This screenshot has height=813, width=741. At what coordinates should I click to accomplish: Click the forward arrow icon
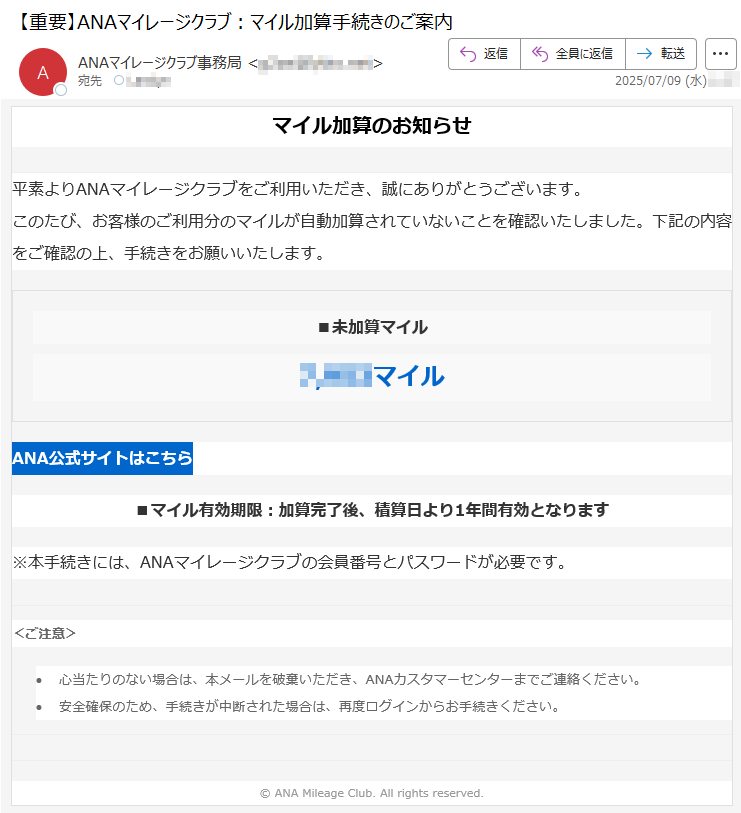click(x=644, y=54)
